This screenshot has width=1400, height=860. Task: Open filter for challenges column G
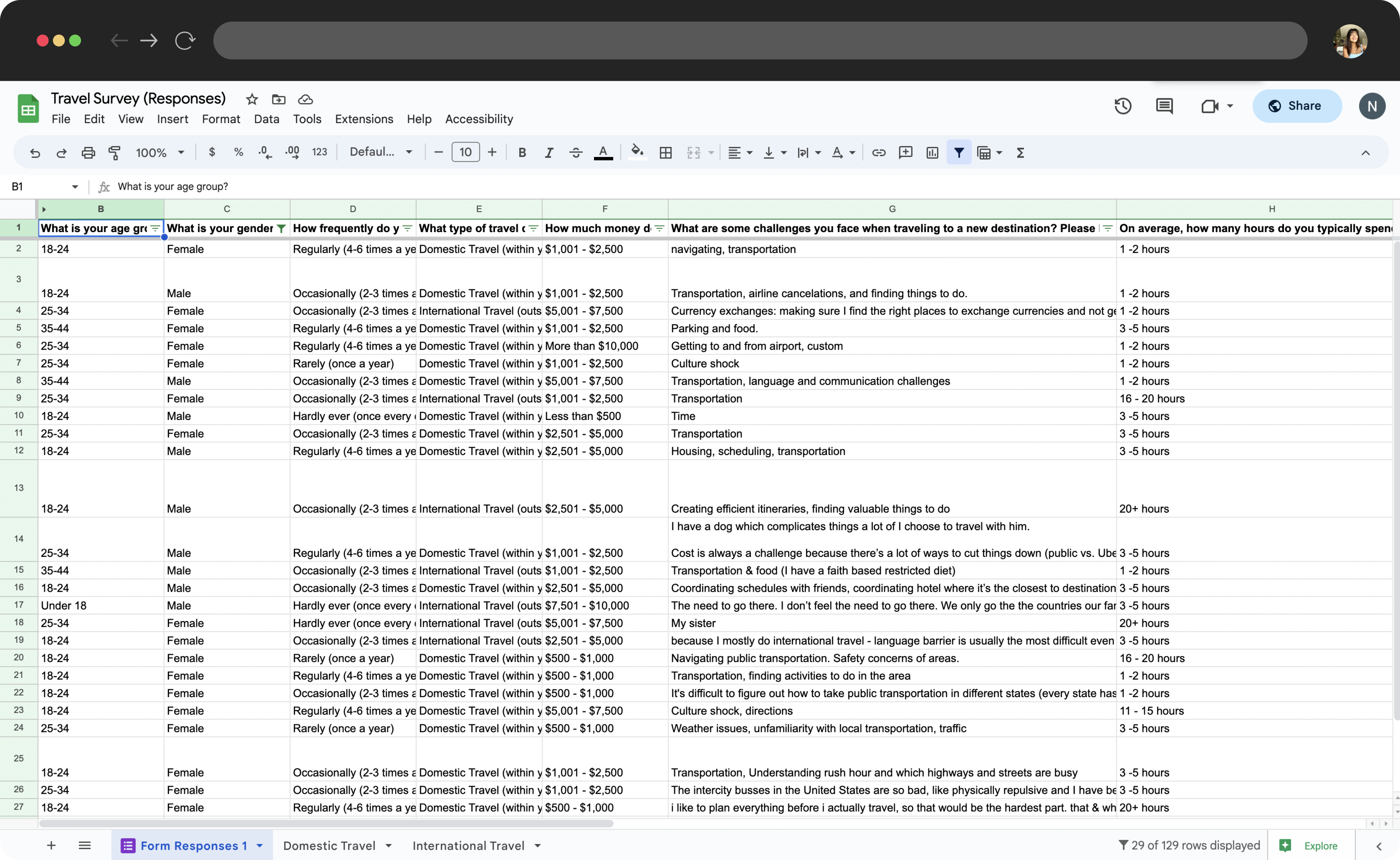pos(1108,228)
